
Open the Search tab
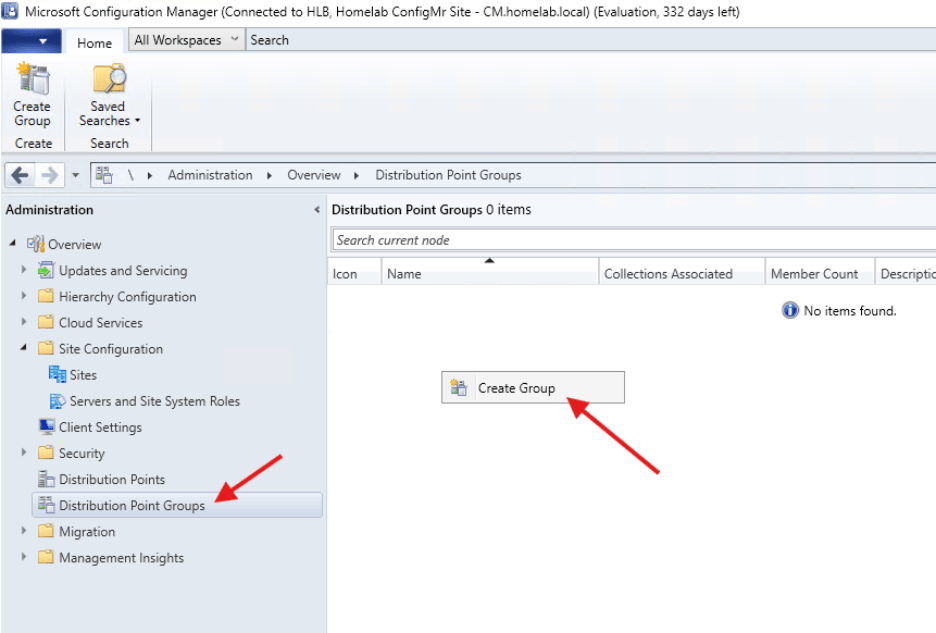(268, 39)
